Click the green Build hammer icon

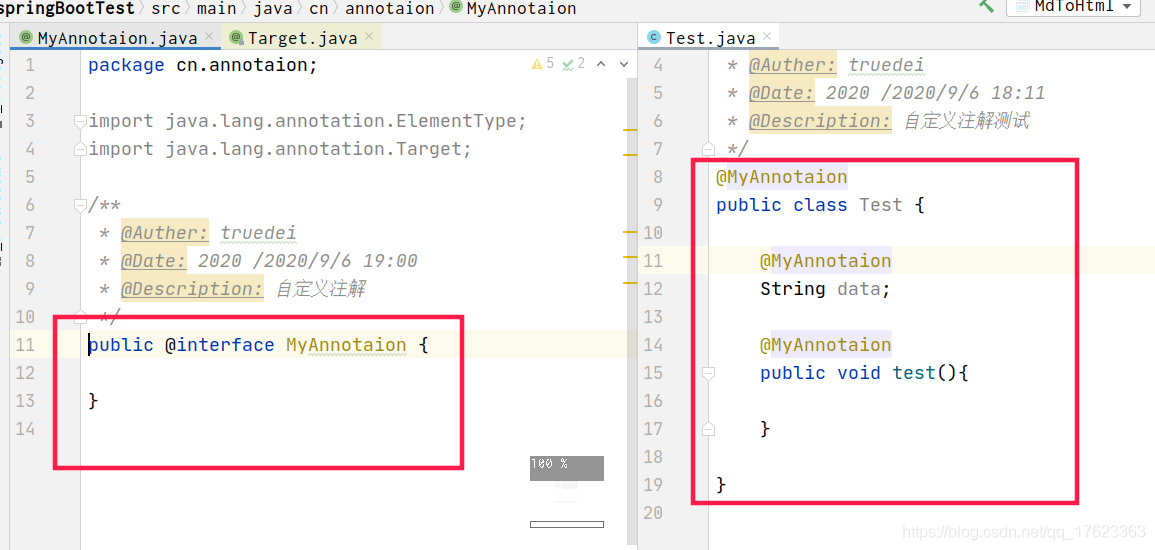coord(986,5)
